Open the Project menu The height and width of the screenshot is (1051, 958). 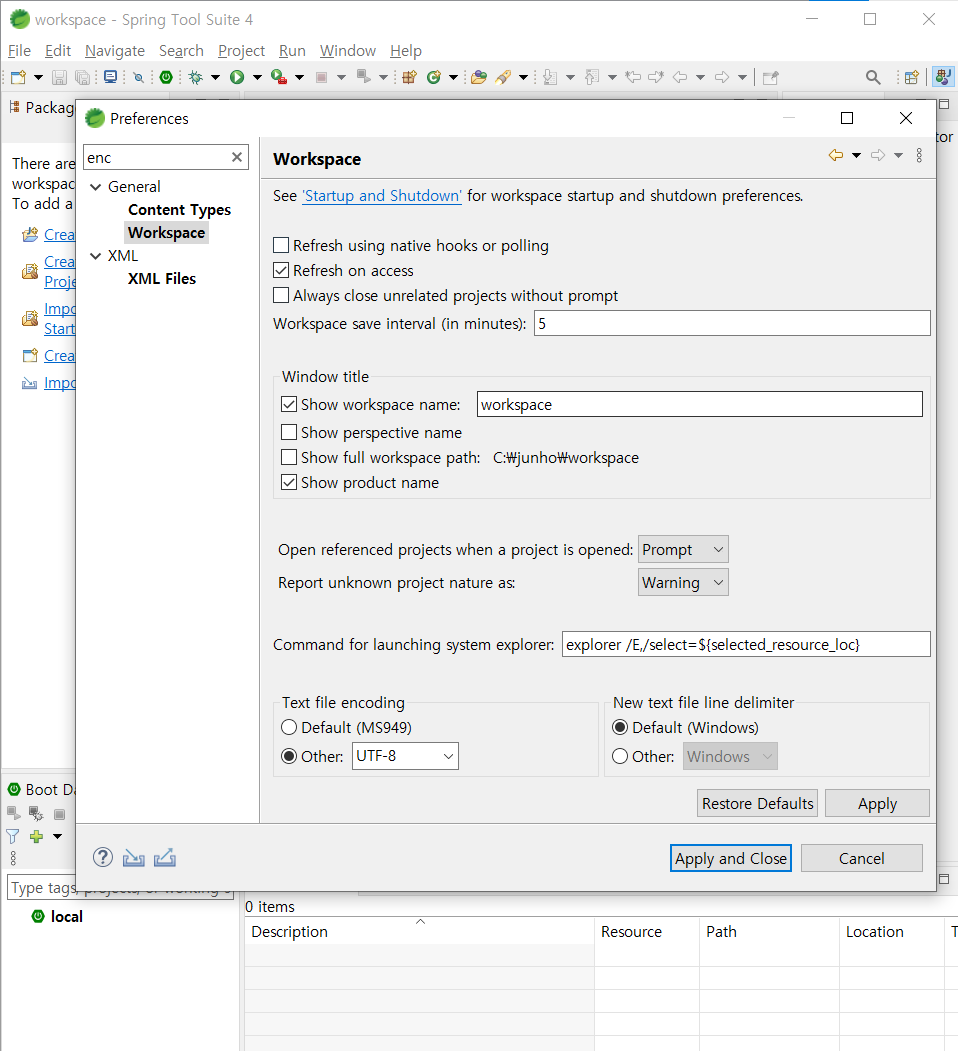241,51
